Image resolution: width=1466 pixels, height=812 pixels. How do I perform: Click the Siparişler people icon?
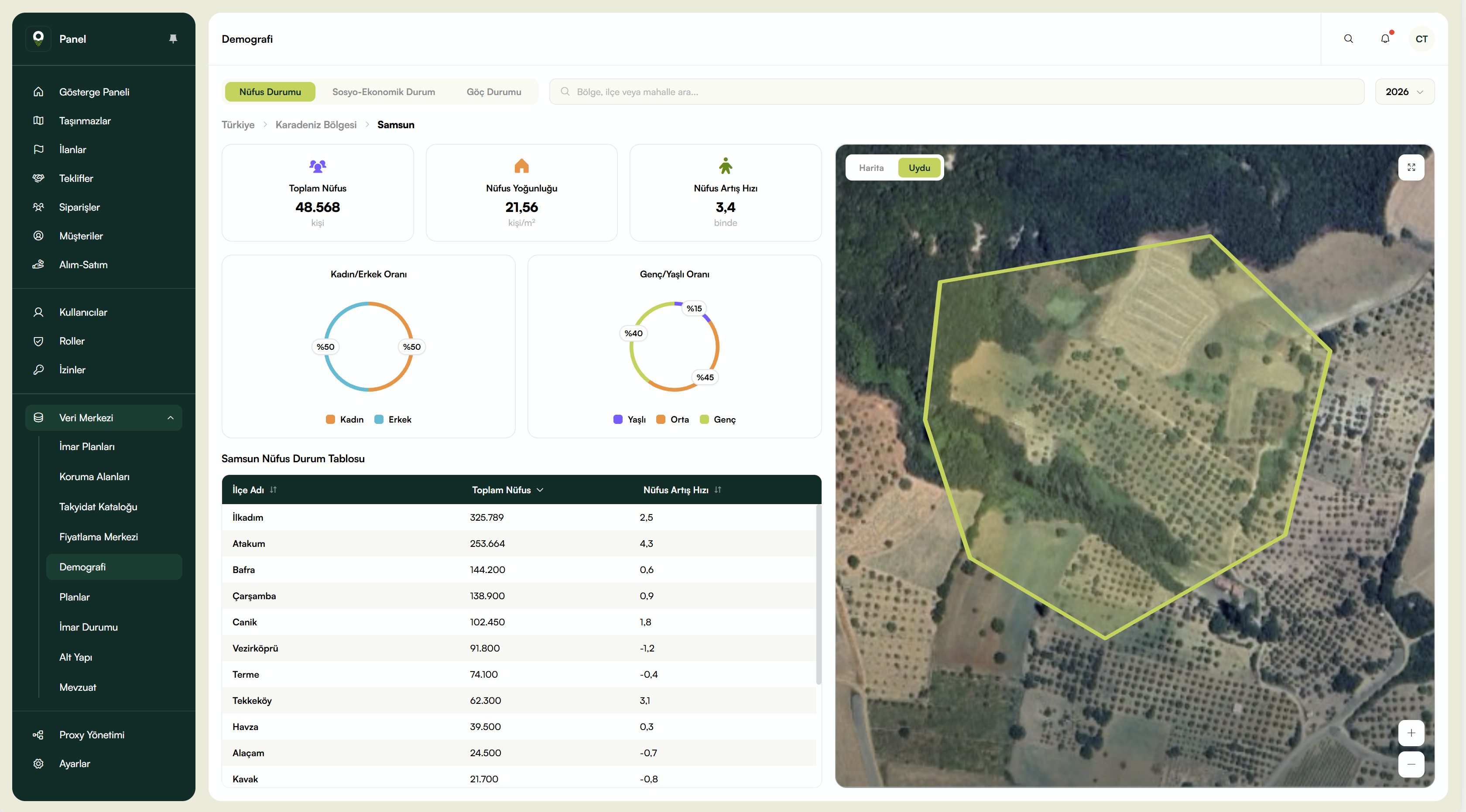point(38,207)
